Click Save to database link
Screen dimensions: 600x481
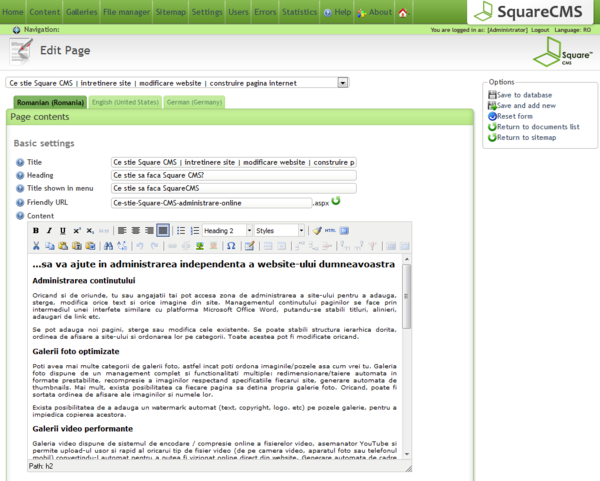(523, 94)
